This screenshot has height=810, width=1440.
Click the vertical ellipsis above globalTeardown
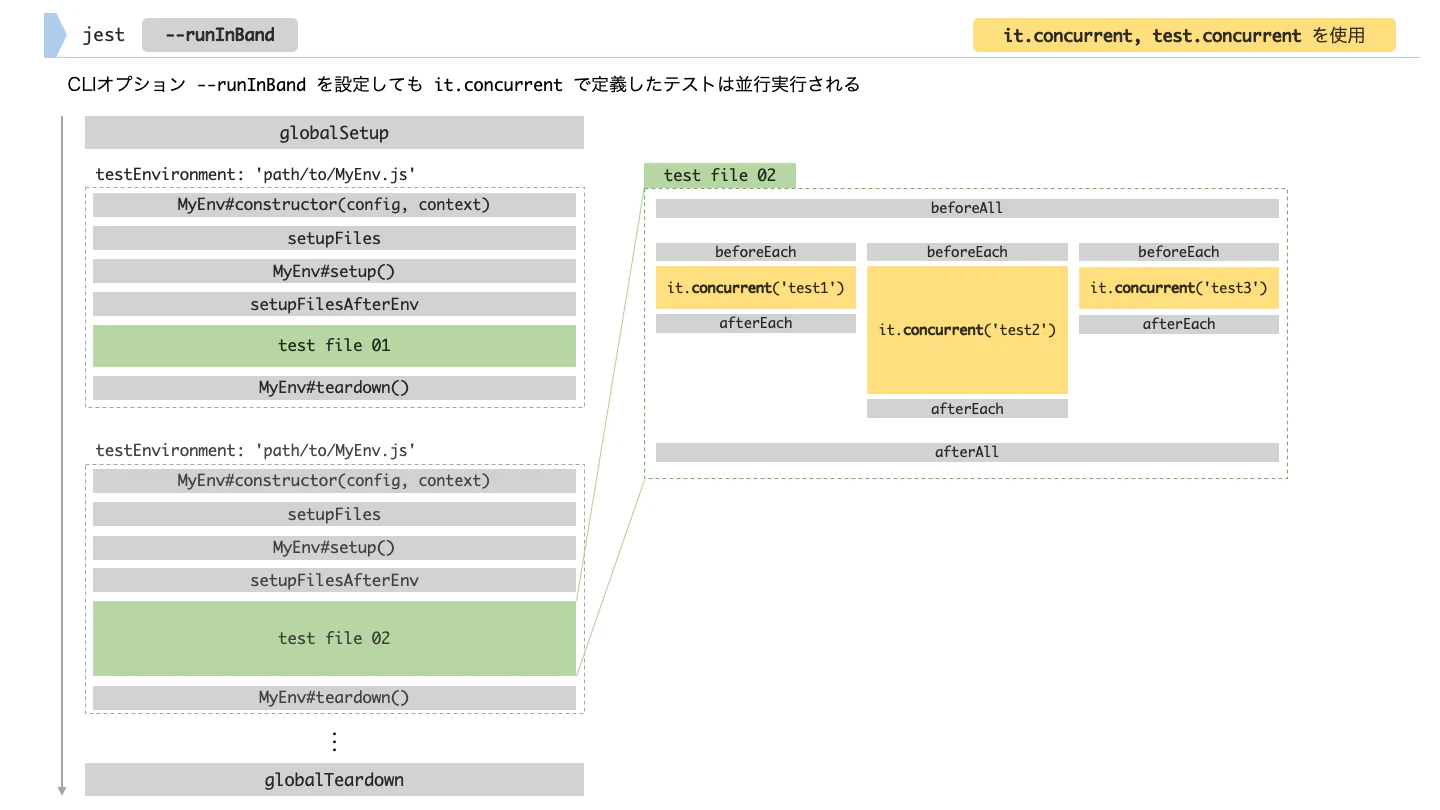(334, 741)
